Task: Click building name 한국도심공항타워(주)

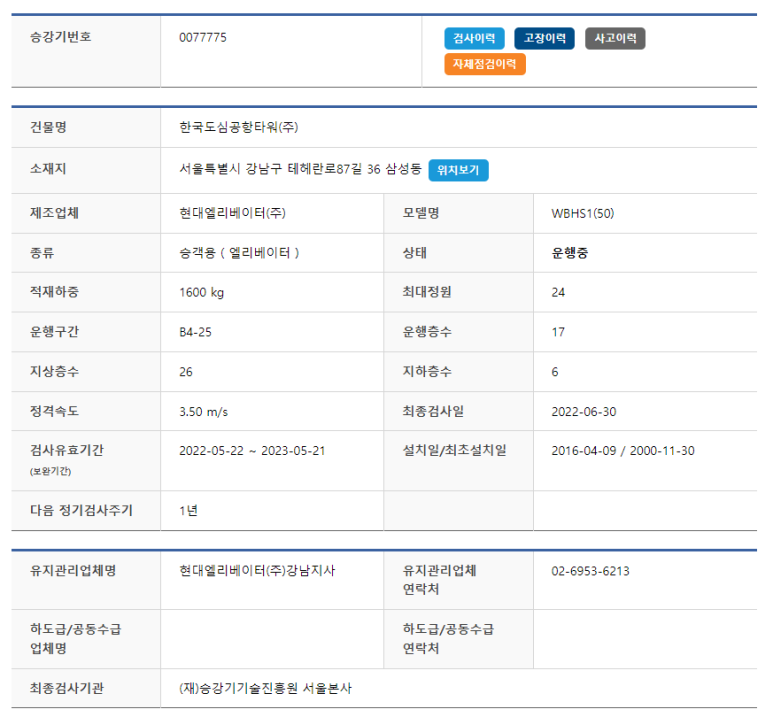Action: click(x=239, y=127)
